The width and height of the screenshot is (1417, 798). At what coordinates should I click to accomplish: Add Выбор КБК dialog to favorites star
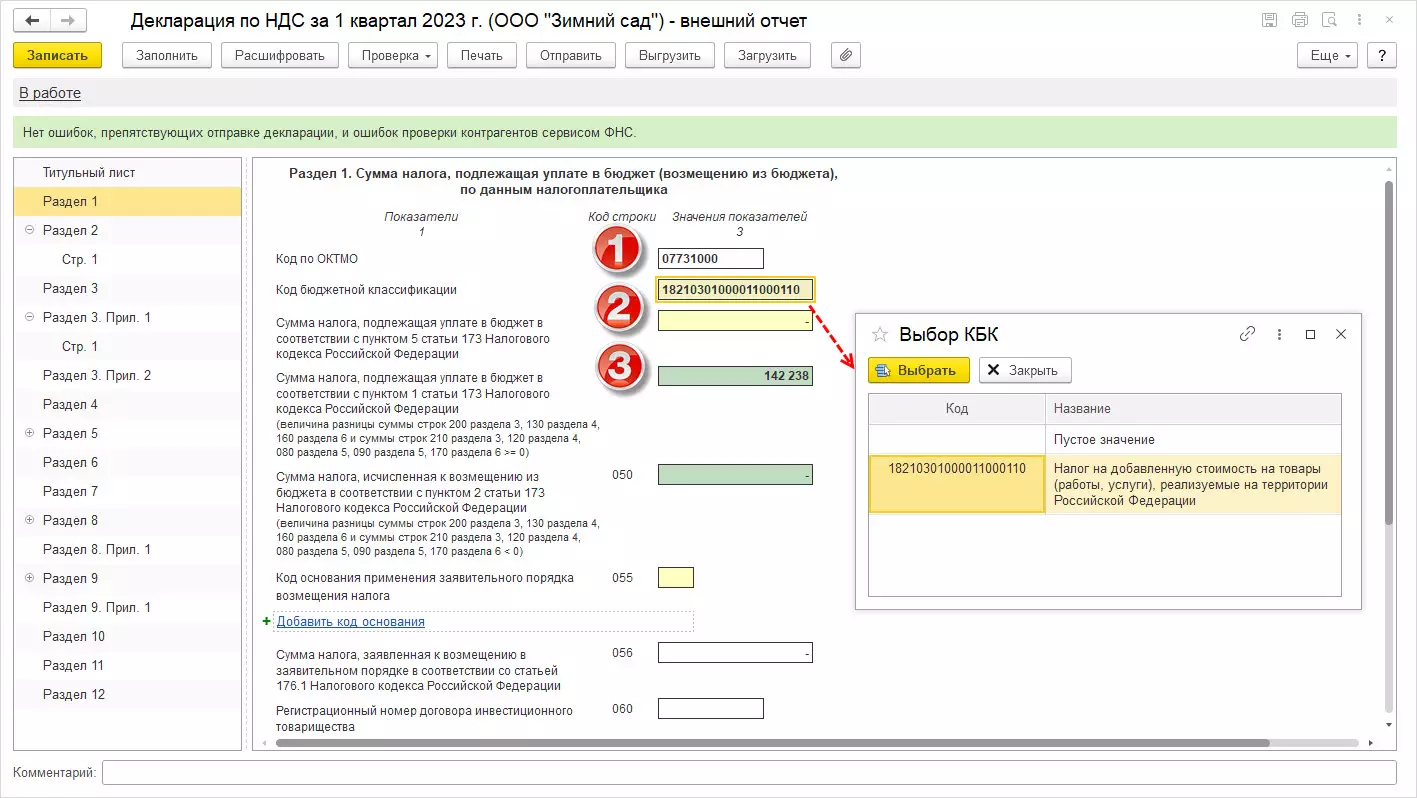880,335
